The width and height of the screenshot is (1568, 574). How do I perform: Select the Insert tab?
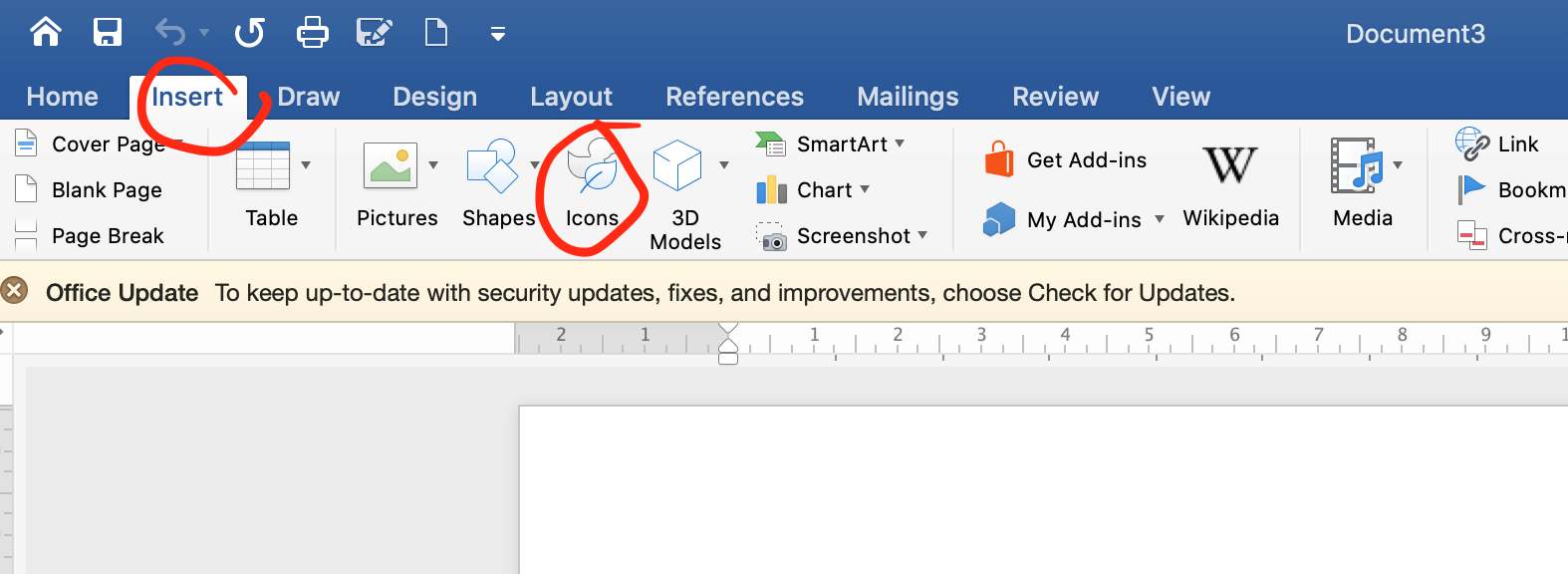click(x=187, y=97)
